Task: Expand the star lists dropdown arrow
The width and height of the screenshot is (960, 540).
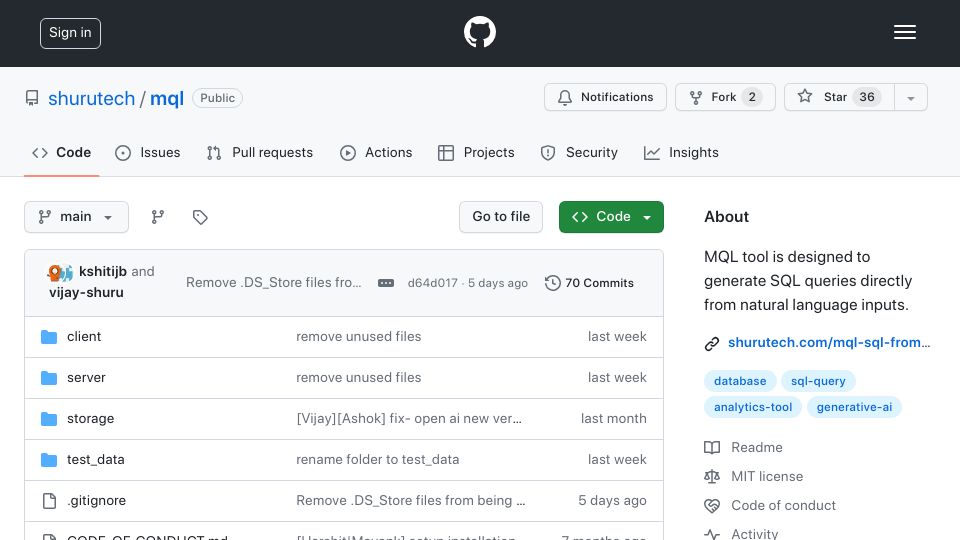Action: [910, 97]
